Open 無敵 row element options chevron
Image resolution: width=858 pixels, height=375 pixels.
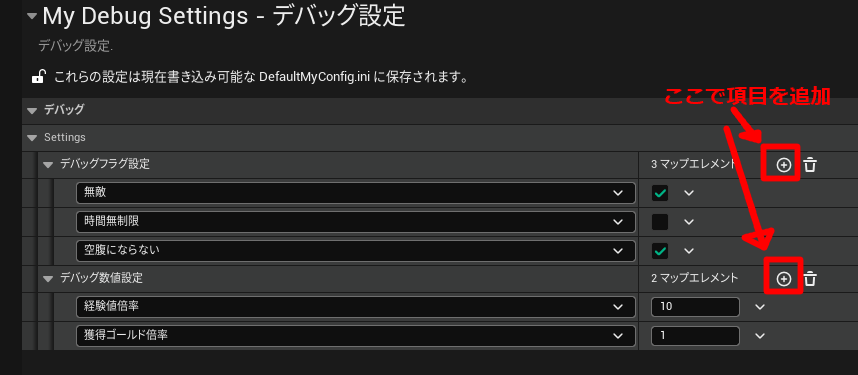tap(689, 193)
